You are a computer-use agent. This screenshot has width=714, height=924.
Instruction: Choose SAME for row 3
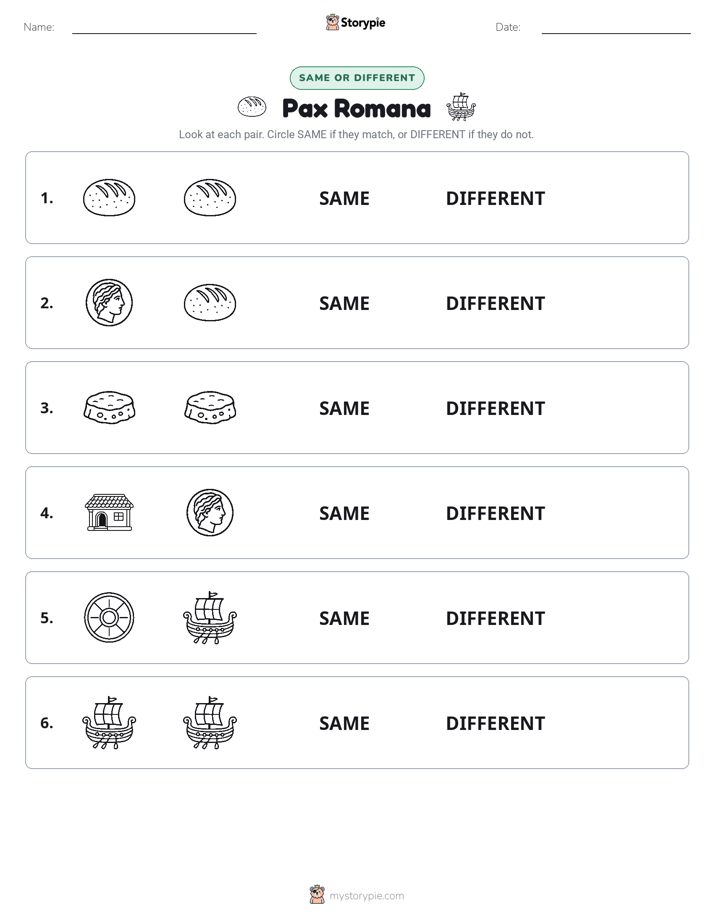(344, 408)
